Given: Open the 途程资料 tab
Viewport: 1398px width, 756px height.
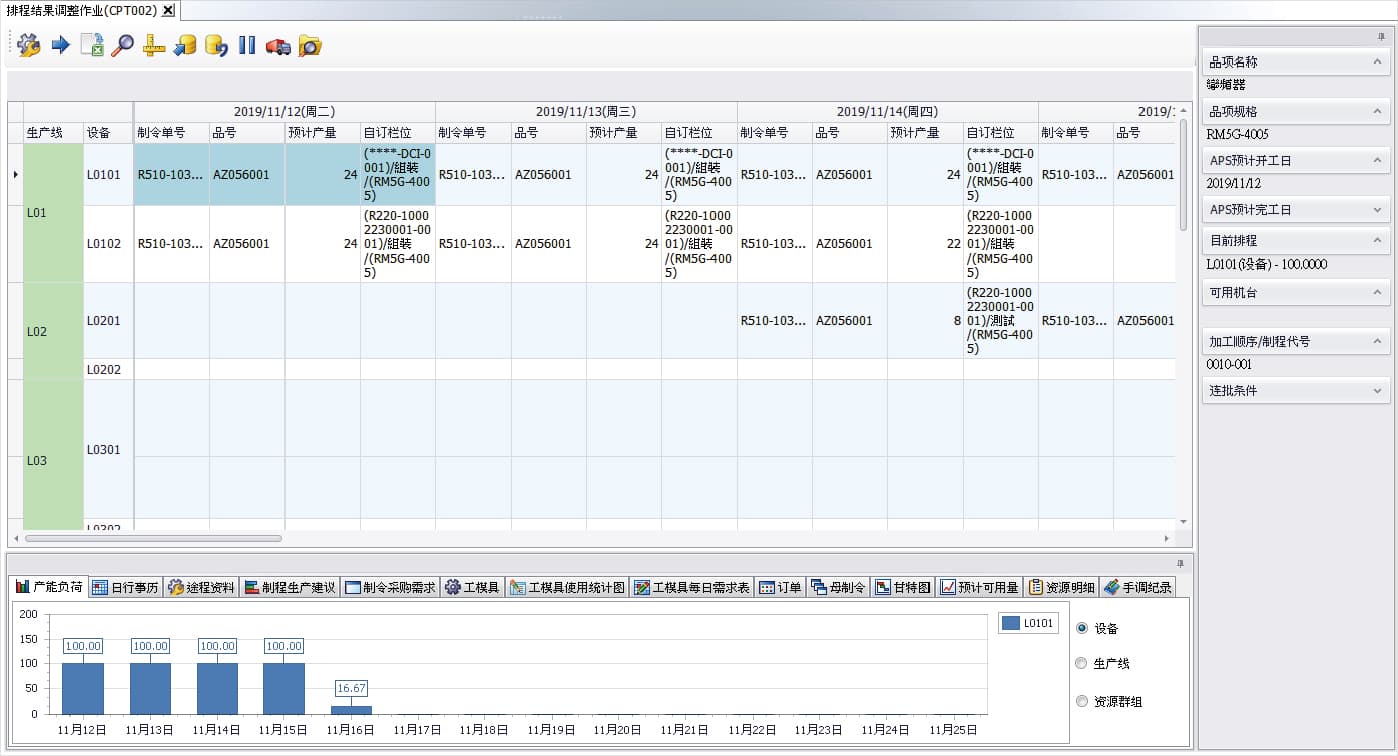Looking at the screenshot, I should [x=201, y=588].
